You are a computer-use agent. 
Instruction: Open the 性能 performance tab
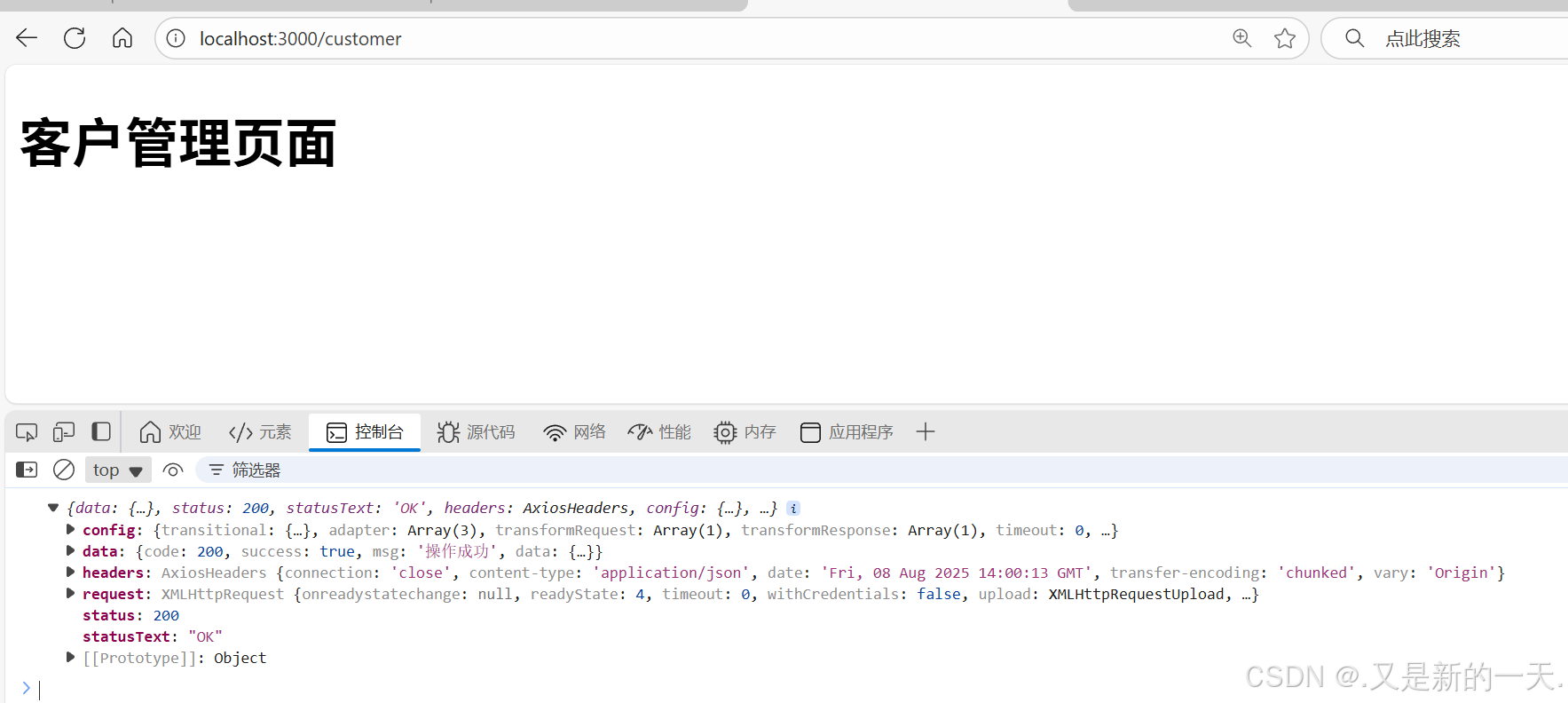[x=659, y=432]
